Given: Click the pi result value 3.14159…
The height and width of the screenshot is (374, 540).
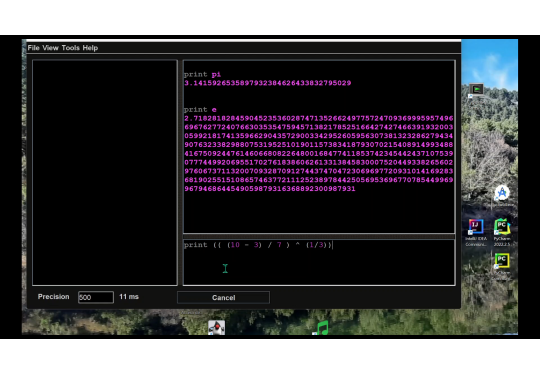Looking at the screenshot, I should click(268, 83).
